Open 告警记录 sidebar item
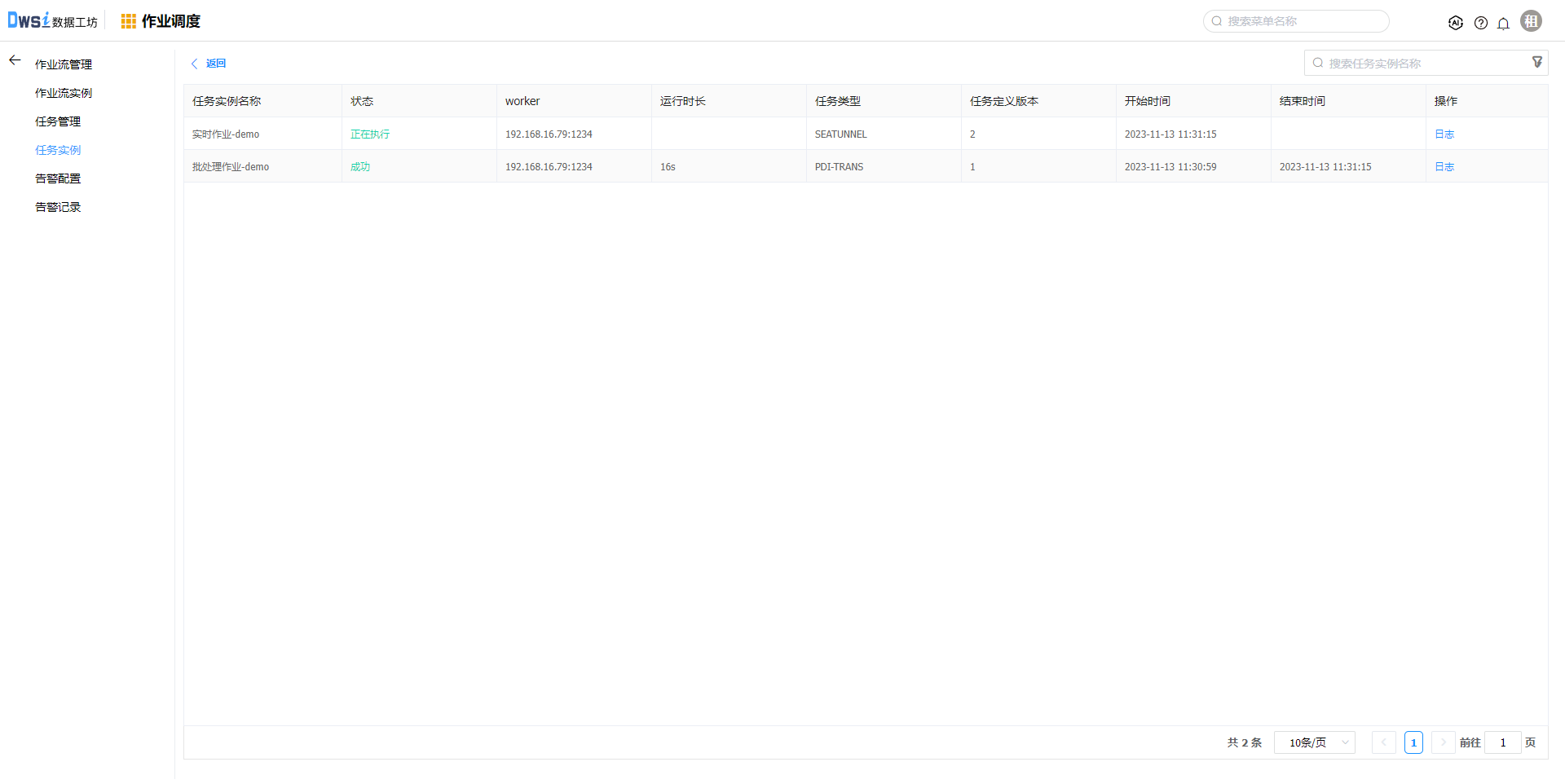This screenshot has height=784, width=1565. 58,207
